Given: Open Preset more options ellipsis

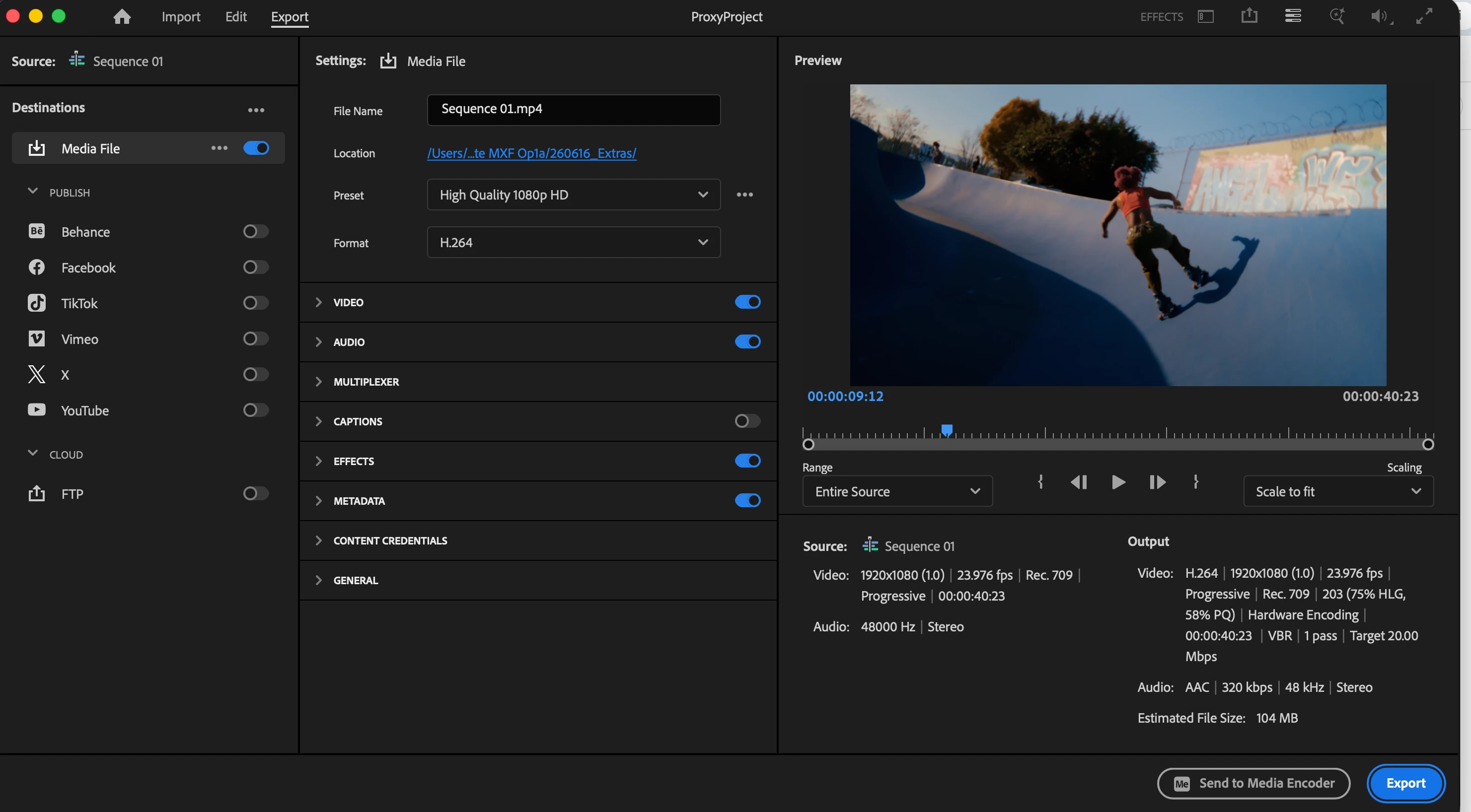Looking at the screenshot, I should (744, 195).
